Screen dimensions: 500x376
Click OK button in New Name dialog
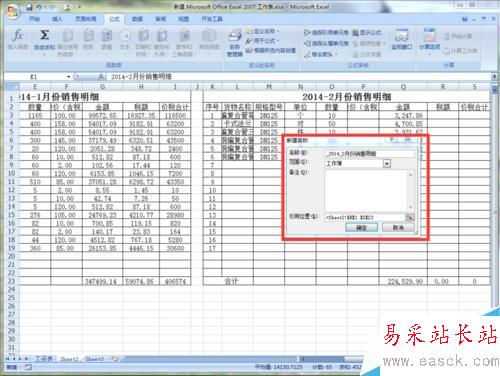(x=361, y=228)
